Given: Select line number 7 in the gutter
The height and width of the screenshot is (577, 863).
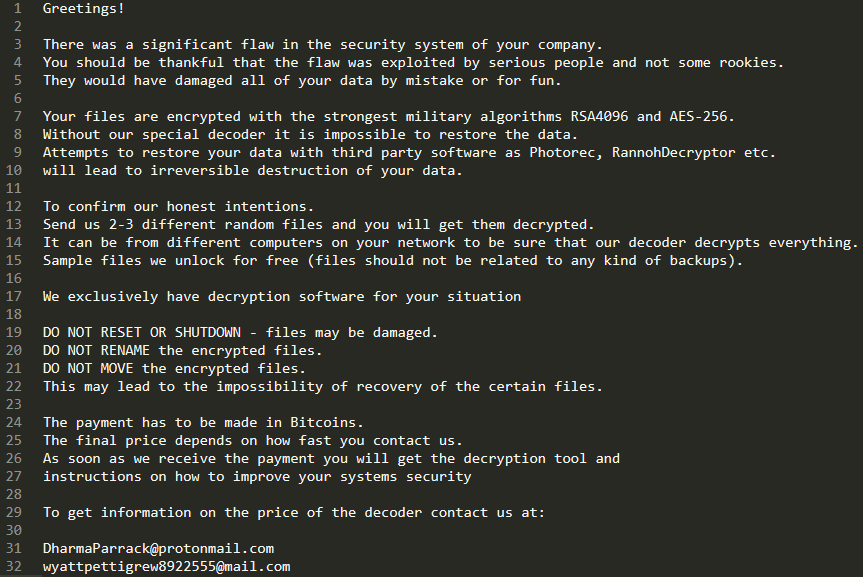Looking at the screenshot, I should pos(18,117).
